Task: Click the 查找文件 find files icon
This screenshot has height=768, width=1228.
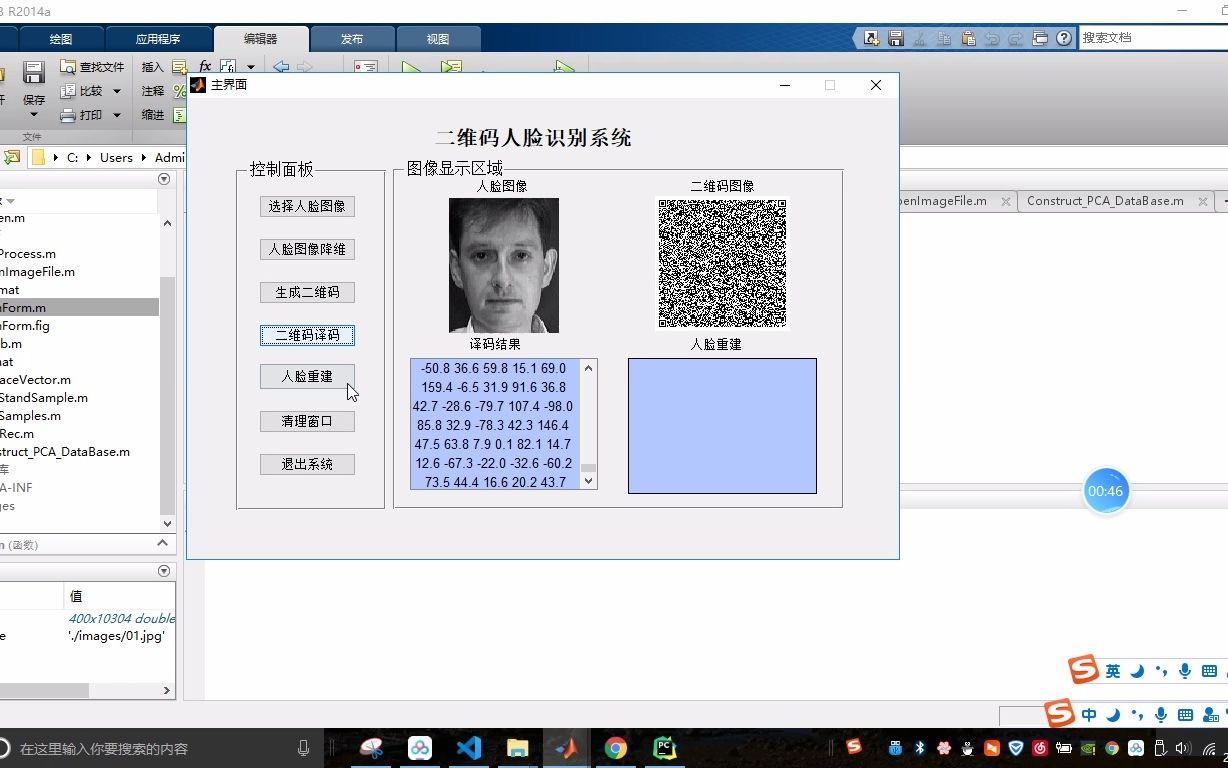Action: click(70, 66)
